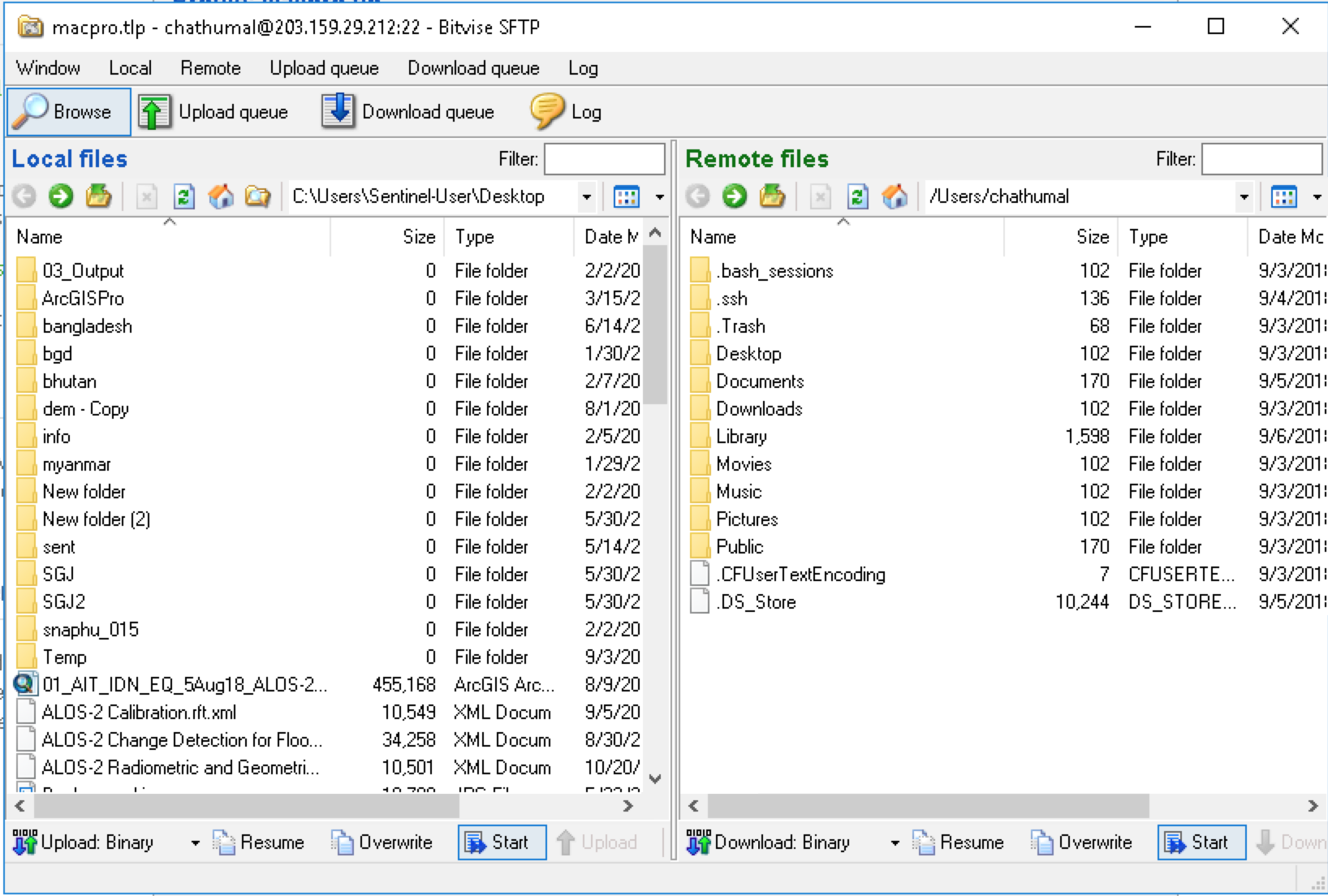
Task: Open Upload Binary mode dropdown arrow
Action: pos(195,842)
